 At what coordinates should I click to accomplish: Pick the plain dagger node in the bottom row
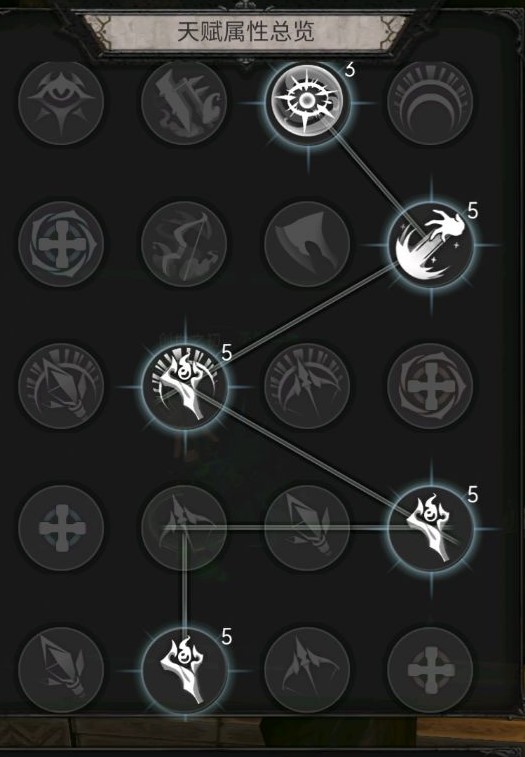61,671
